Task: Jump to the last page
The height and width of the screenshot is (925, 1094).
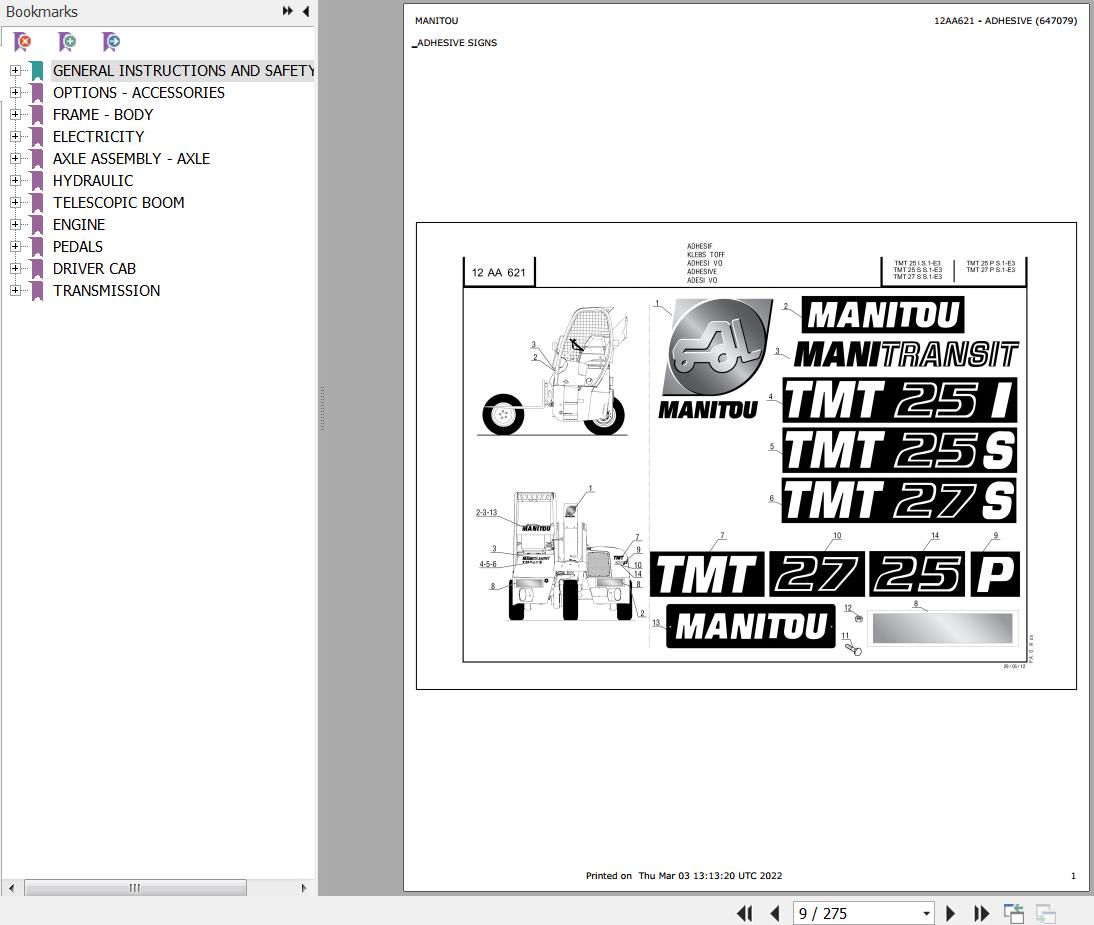Action: tap(981, 913)
